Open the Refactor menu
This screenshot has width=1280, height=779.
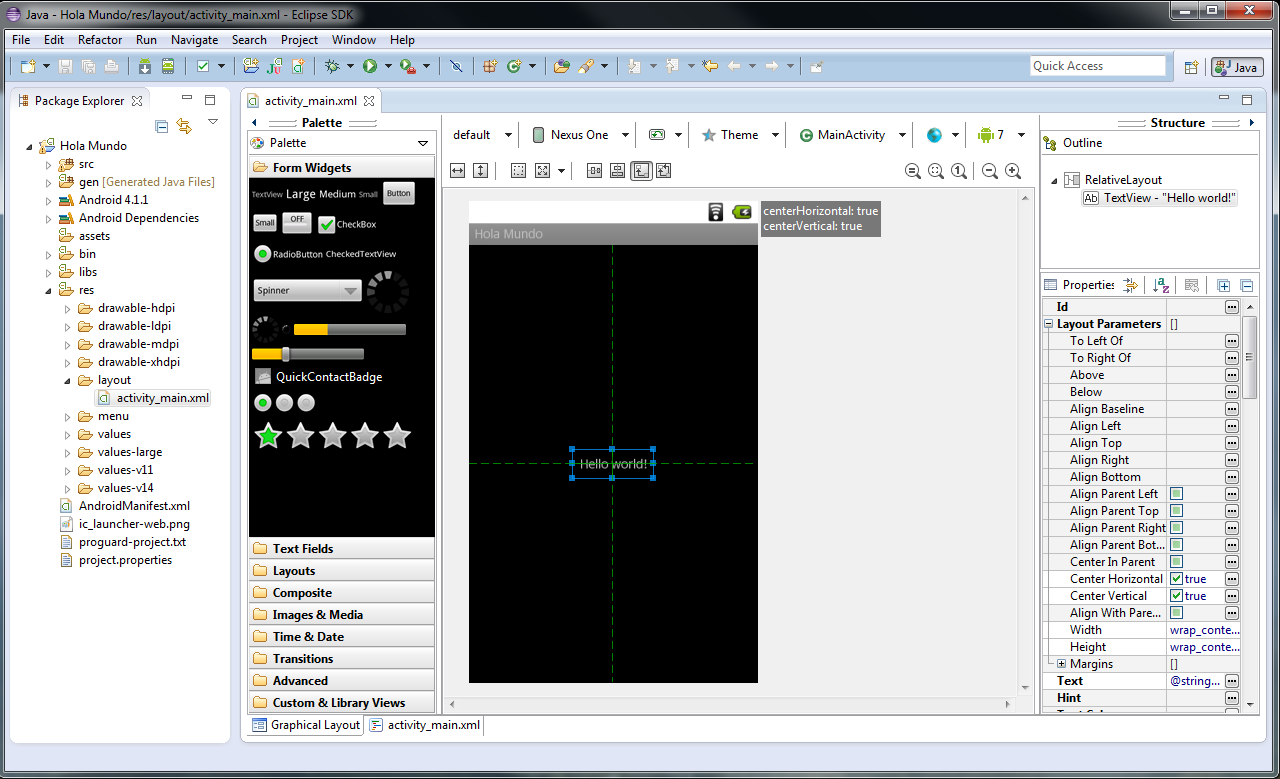click(100, 40)
